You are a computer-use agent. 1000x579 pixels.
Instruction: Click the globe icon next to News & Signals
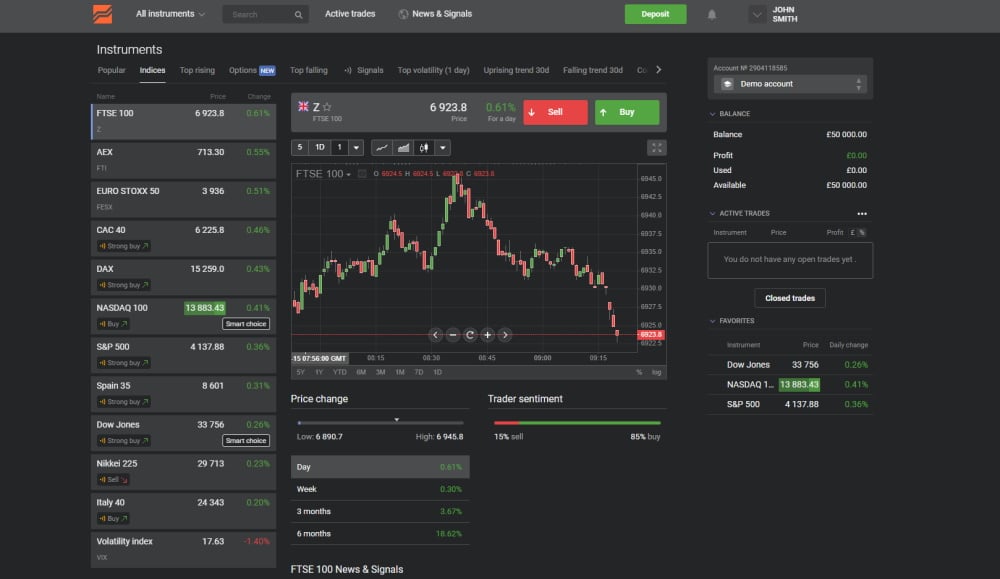tap(403, 14)
